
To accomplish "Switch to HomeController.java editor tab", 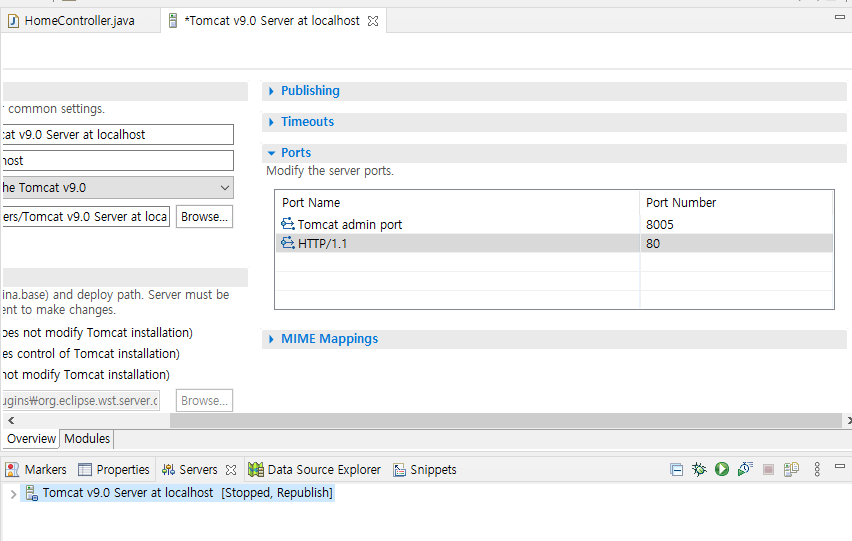I will click(x=80, y=21).
